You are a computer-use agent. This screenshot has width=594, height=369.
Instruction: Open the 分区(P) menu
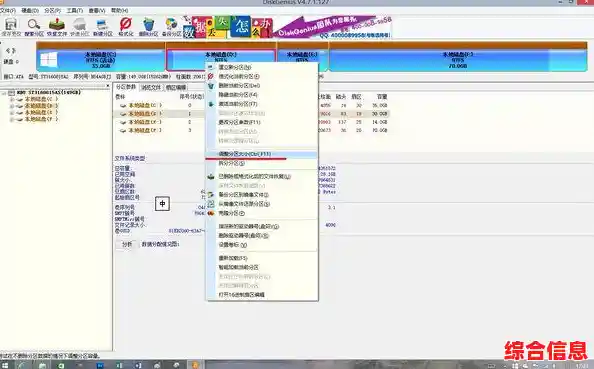point(52,10)
